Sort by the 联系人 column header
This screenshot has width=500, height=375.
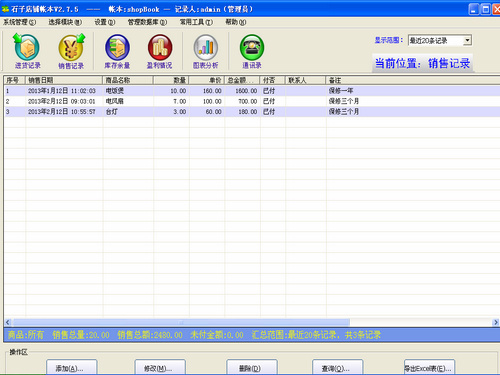(305, 80)
